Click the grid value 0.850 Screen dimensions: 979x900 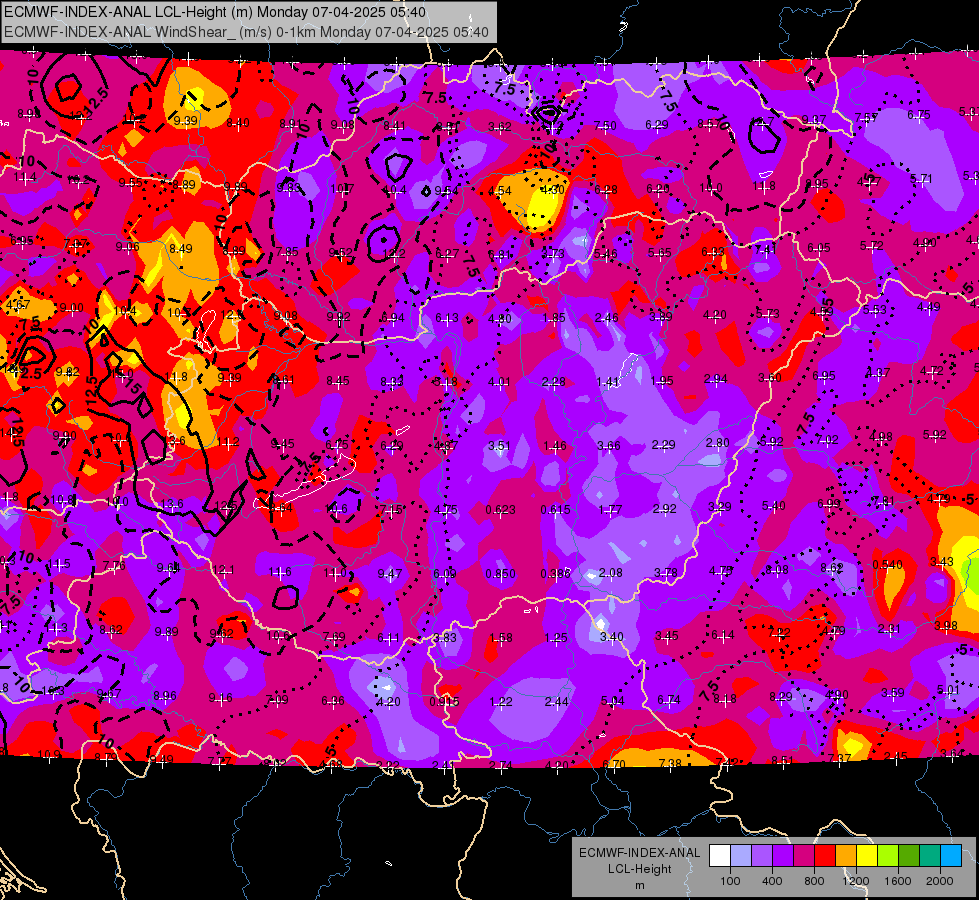[x=501, y=573]
